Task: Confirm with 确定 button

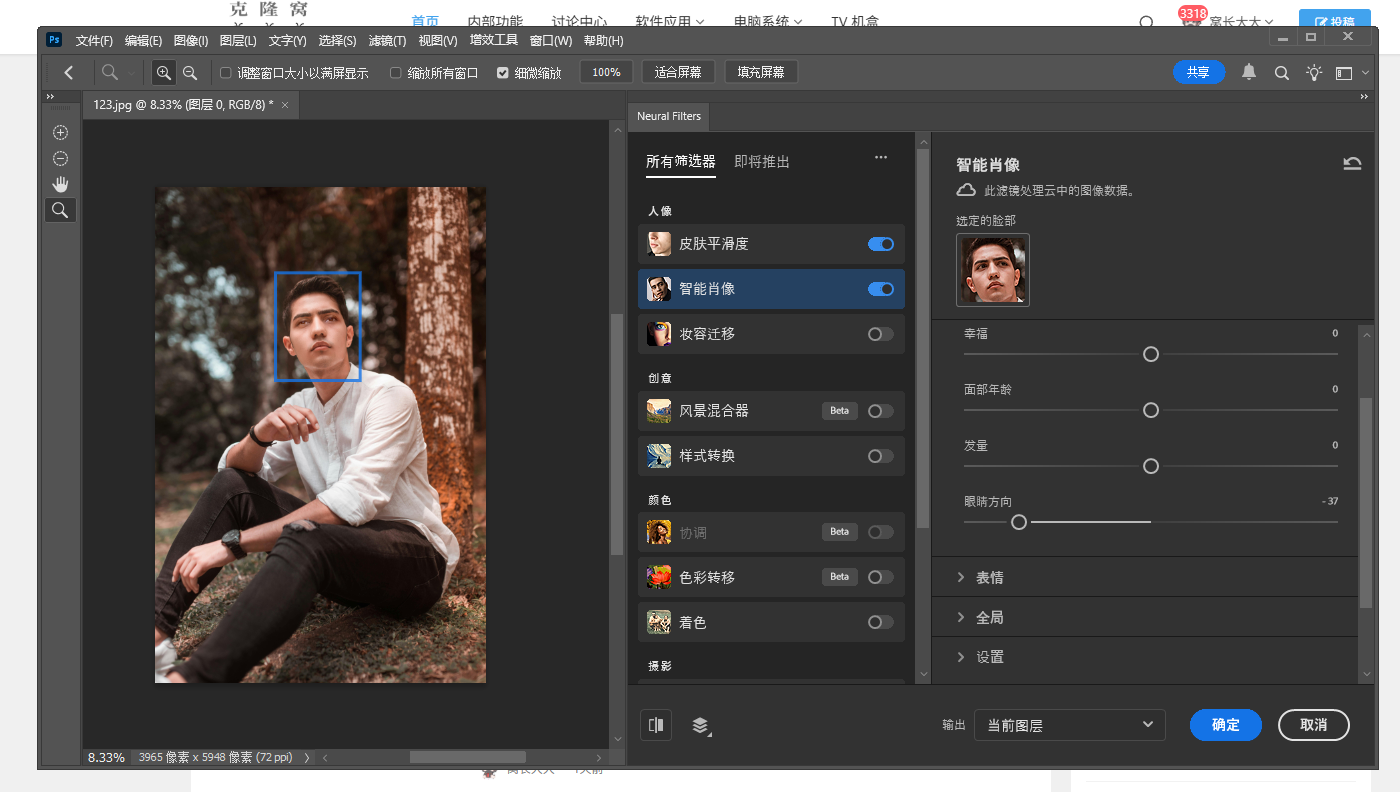Action: pyautogui.click(x=1226, y=725)
